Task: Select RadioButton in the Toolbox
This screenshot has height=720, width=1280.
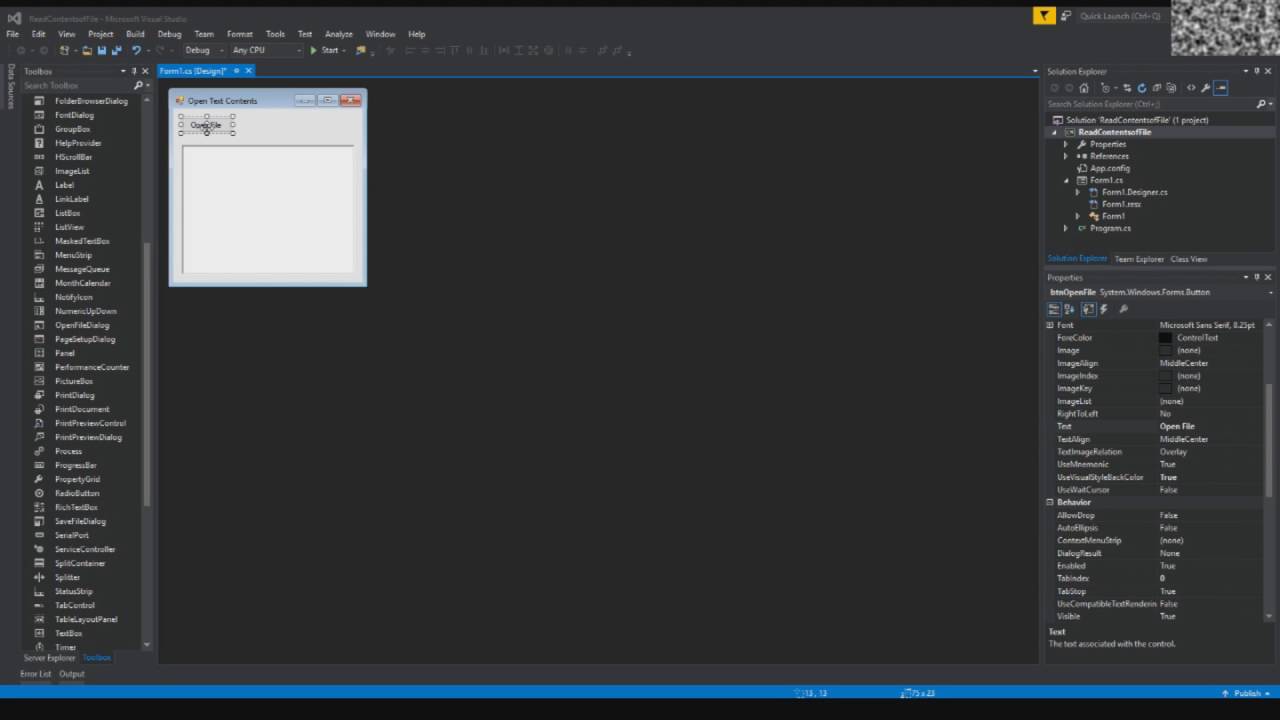Action: 77,493
